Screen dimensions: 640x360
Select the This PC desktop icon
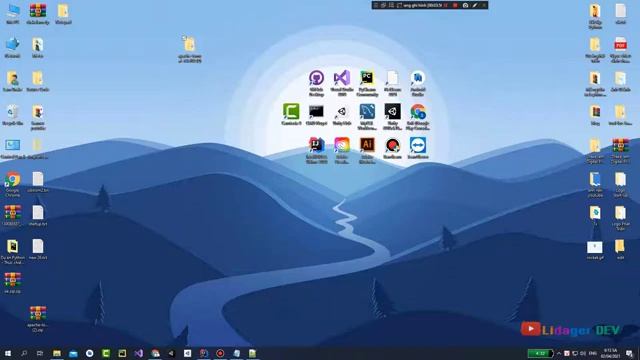point(13,14)
